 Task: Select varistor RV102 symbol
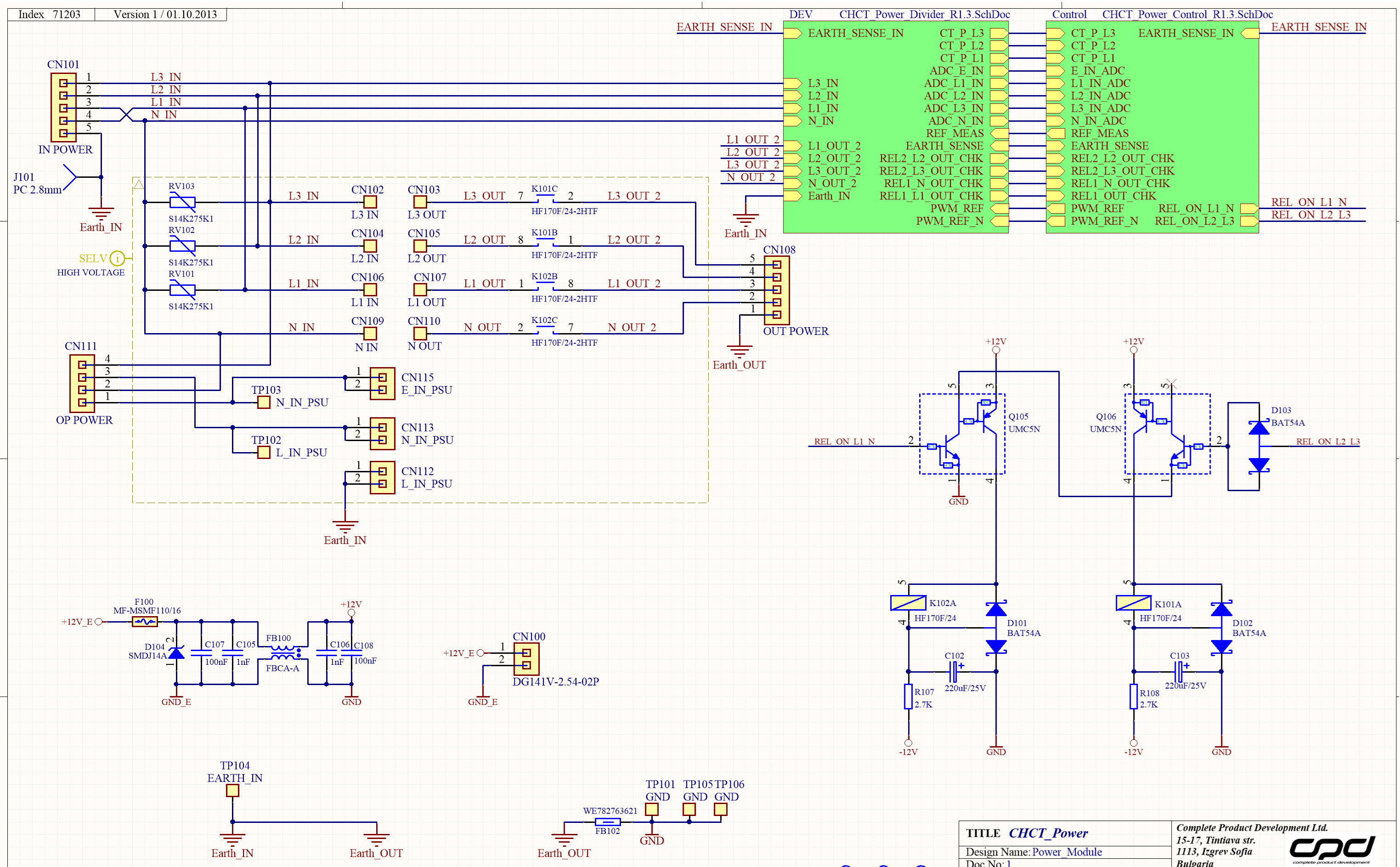pyautogui.click(x=182, y=246)
